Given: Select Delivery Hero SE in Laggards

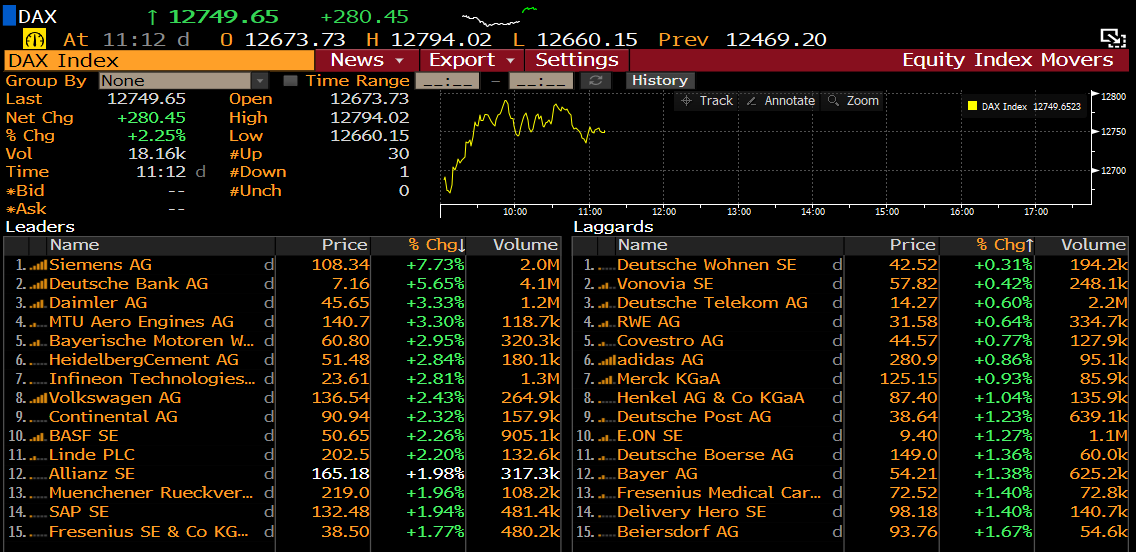Looking at the screenshot, I should coord(692,512).
